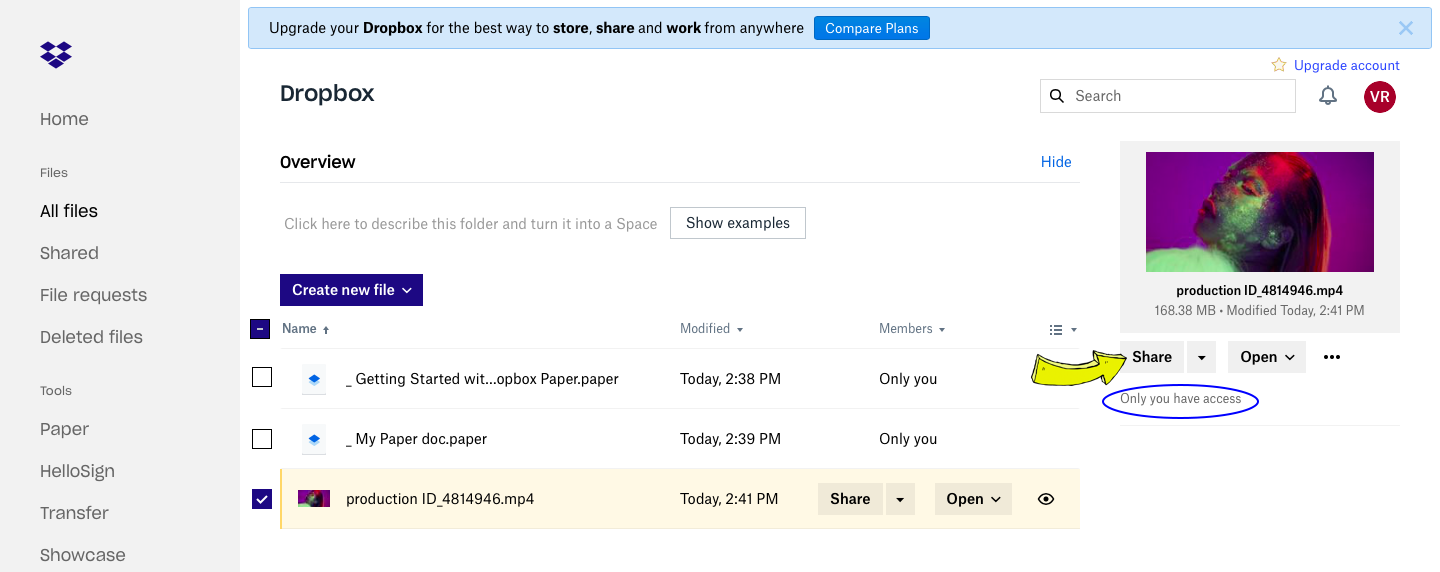Sort by the Modified column header
The height and width of the screenshot is (572, 1440).
click(x=712, y=329)
